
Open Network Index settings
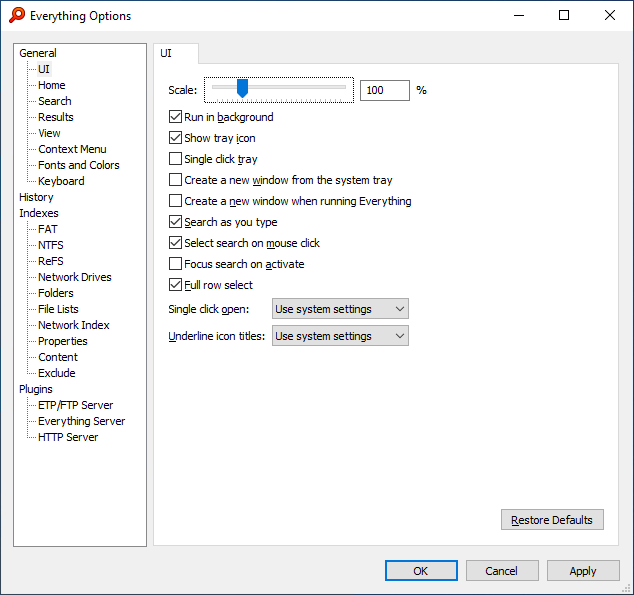click(x=74, y=325)
